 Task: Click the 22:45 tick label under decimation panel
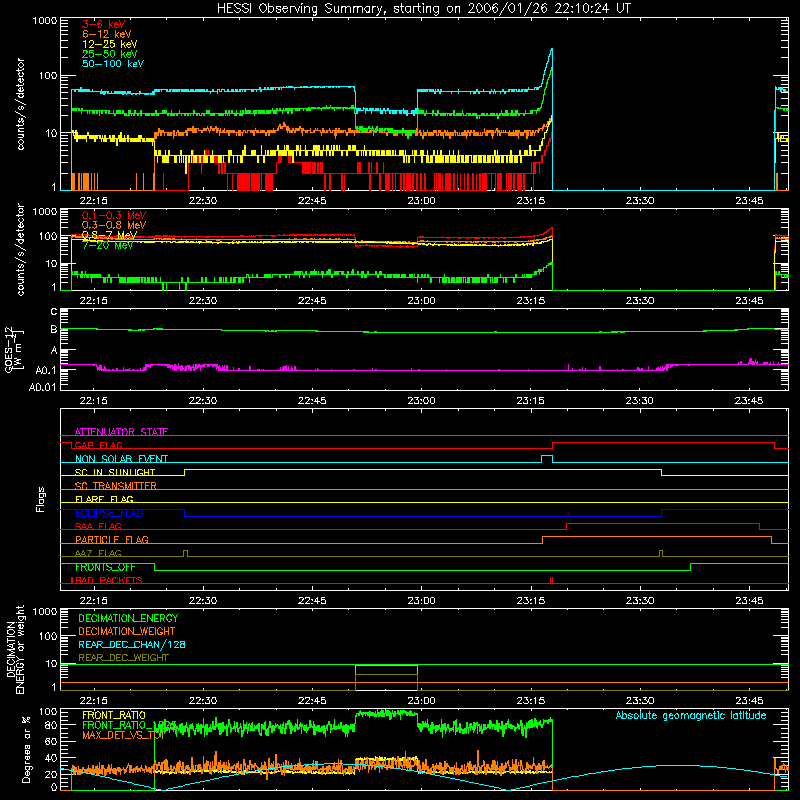coord(312,701)
